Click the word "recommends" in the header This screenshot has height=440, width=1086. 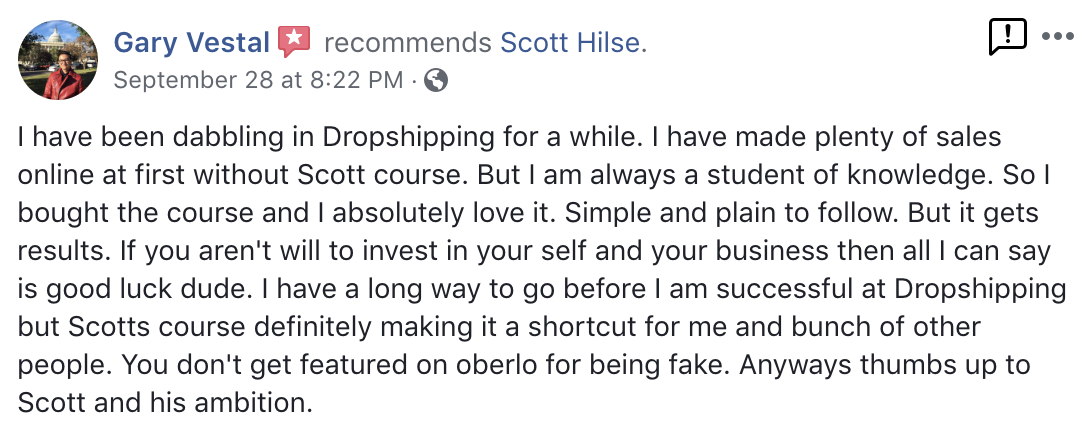408,43
